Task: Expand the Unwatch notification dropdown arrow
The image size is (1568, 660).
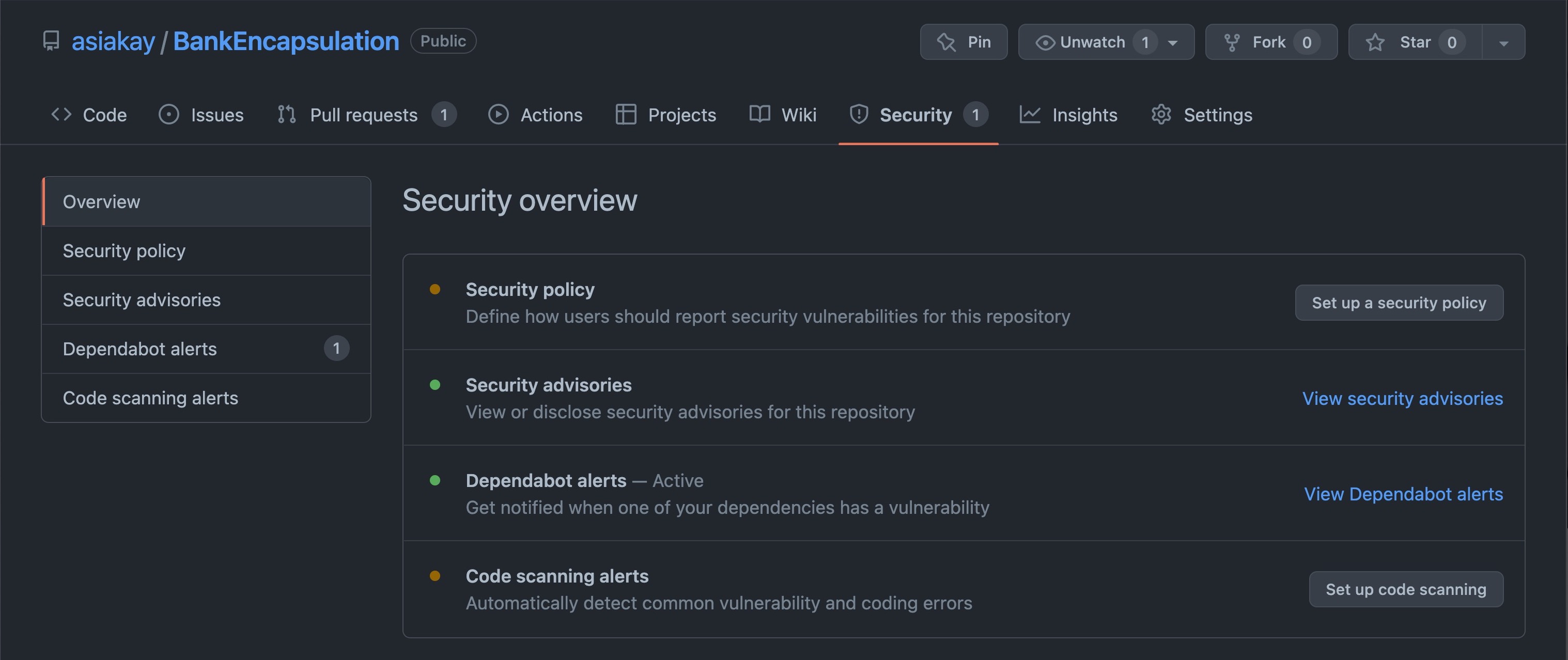Action: pyautogui.click(x=1172, y=42)
